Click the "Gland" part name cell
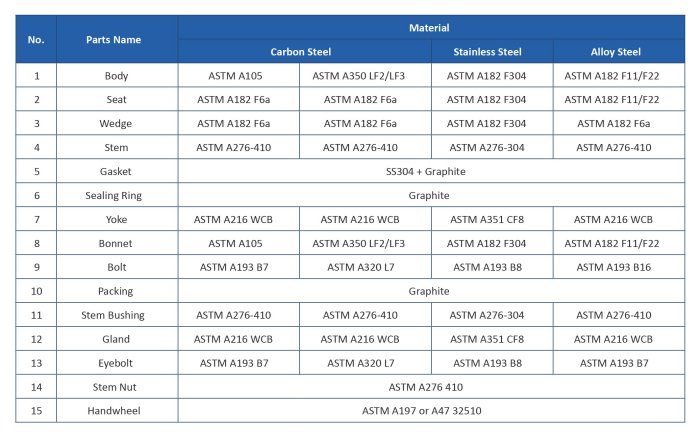Viewport: 700px width, 438px height. (117, 339)
